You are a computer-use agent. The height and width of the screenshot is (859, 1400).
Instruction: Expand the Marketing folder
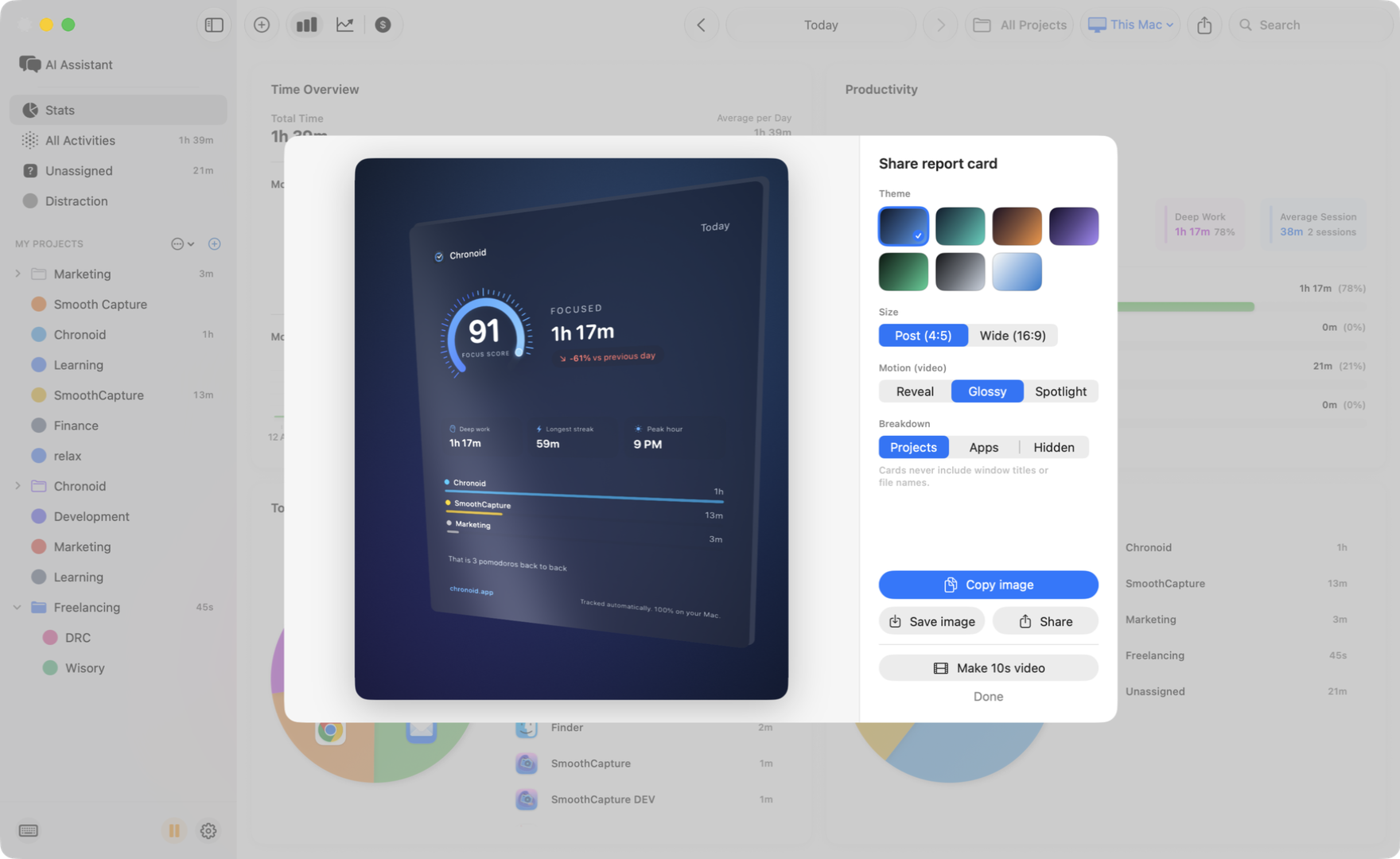tap(17, 274)
